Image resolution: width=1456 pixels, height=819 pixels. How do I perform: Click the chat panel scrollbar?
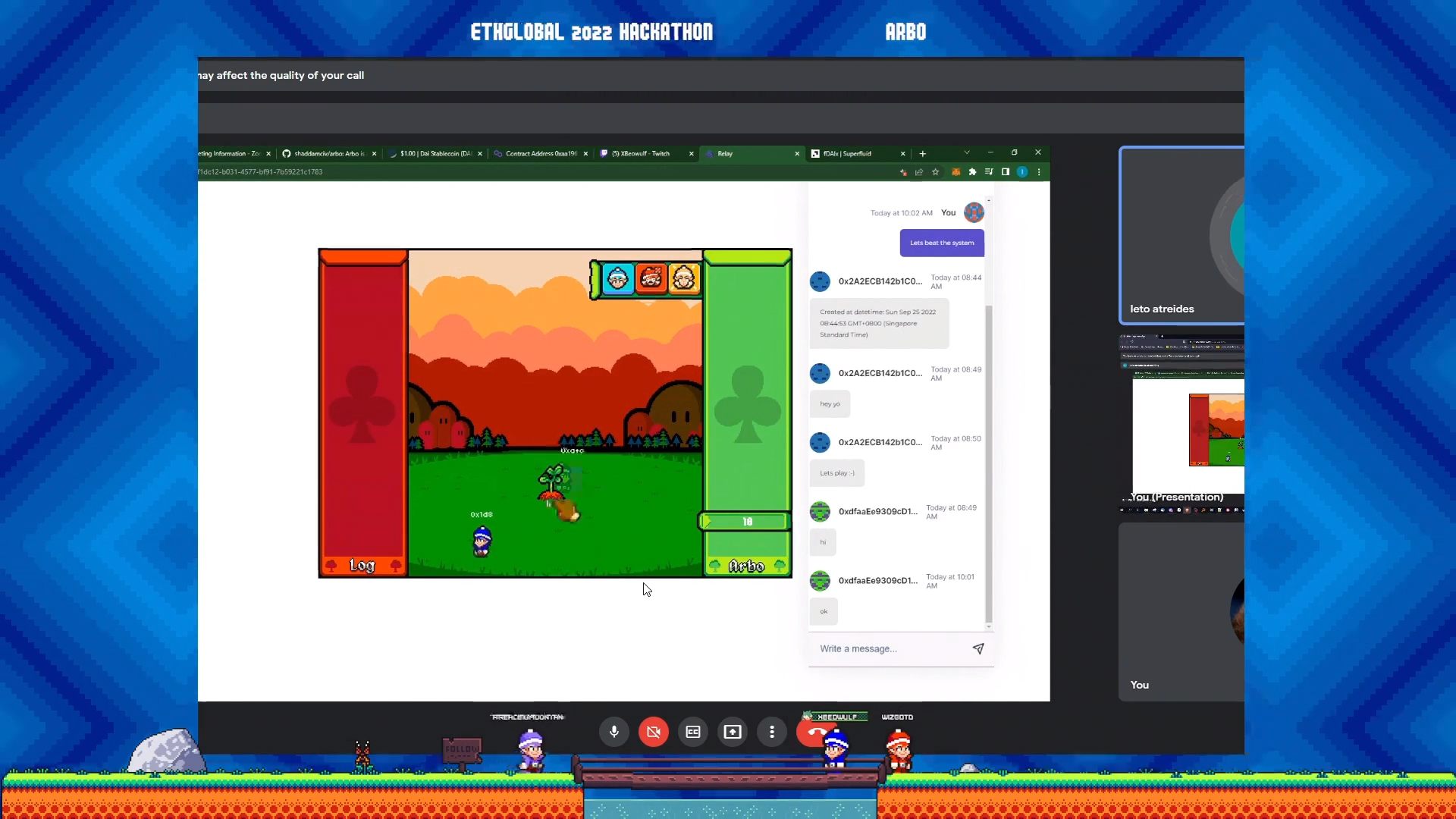point(988,463)
